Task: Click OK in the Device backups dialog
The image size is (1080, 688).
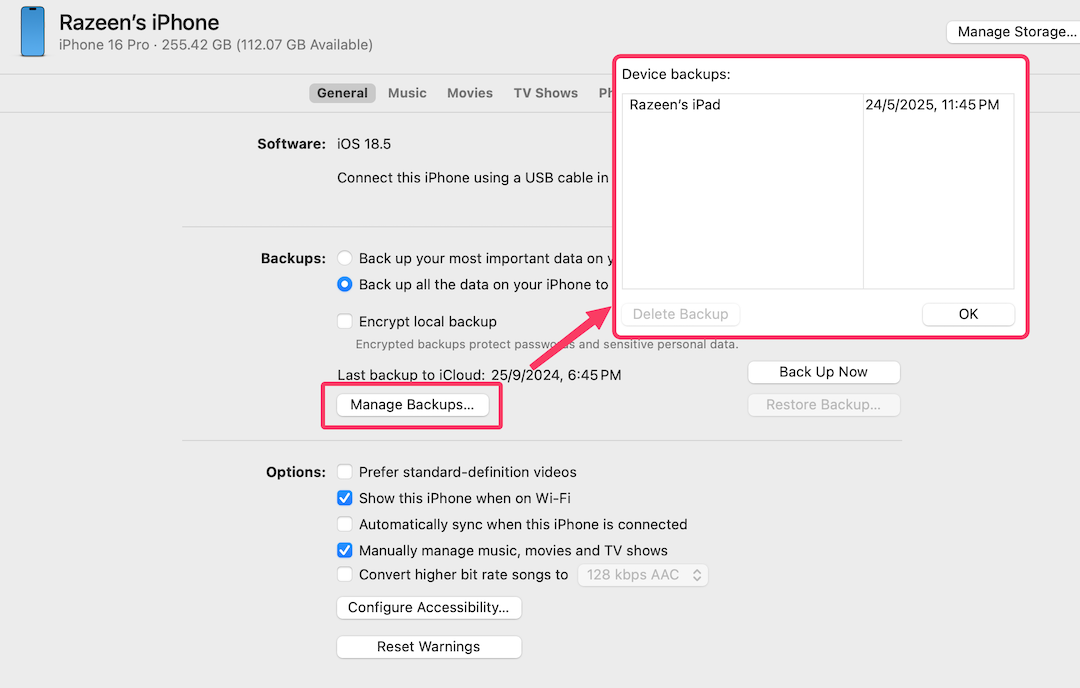Action: click(968, 314)
